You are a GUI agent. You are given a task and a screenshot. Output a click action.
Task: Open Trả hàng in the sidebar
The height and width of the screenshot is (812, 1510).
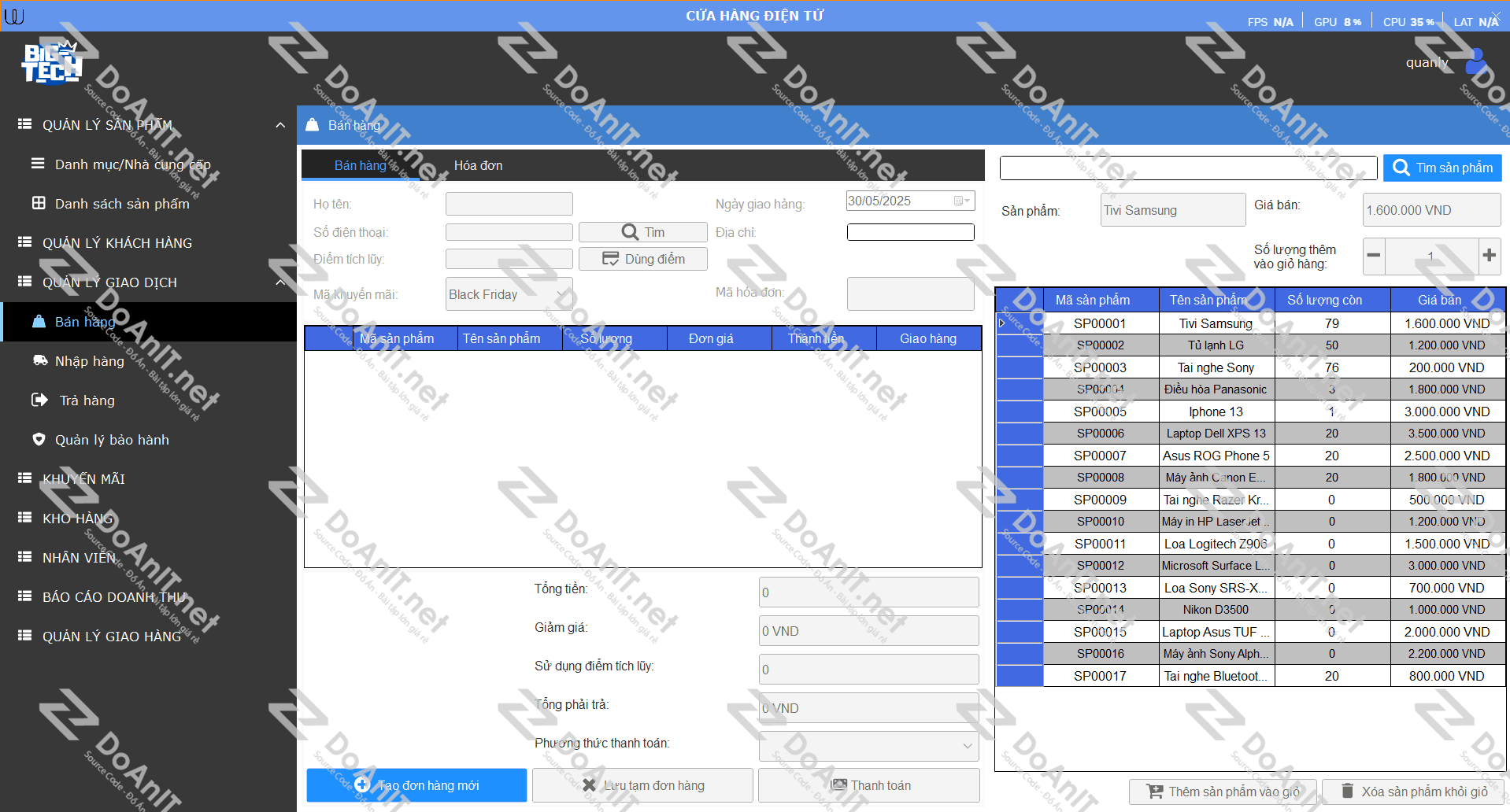pos(87,400)
